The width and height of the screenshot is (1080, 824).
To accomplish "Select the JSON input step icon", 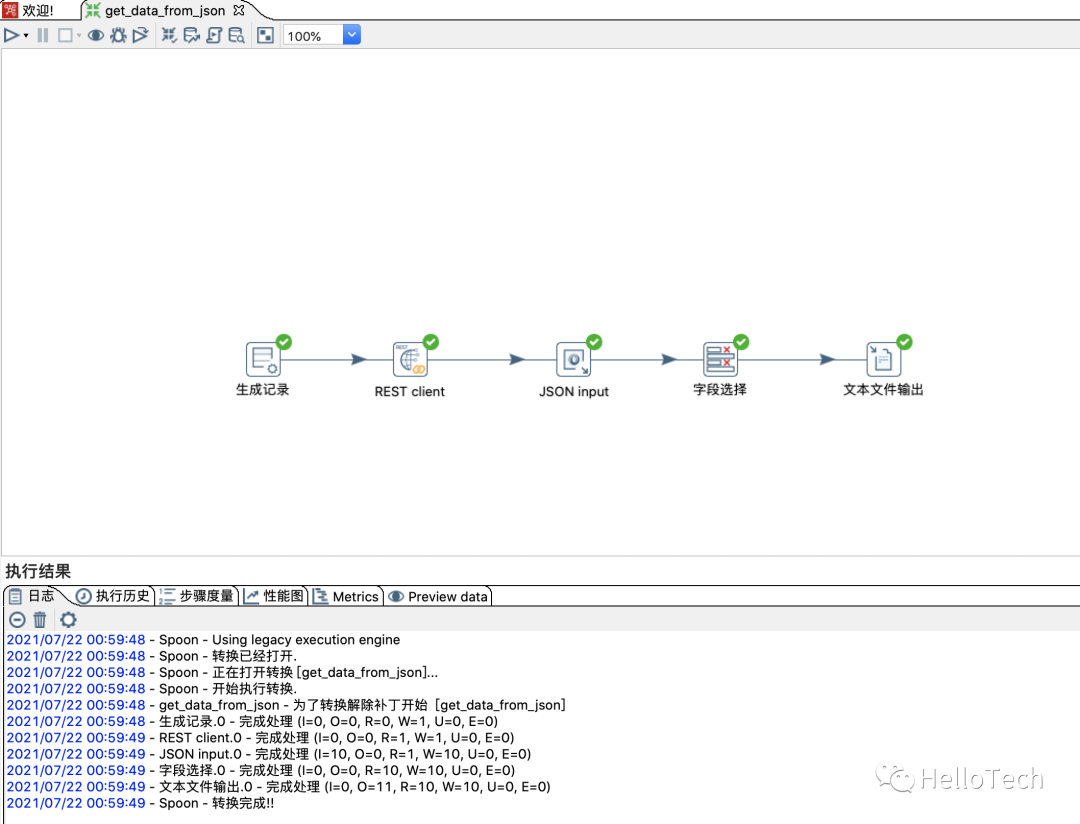I will (573, 359).
